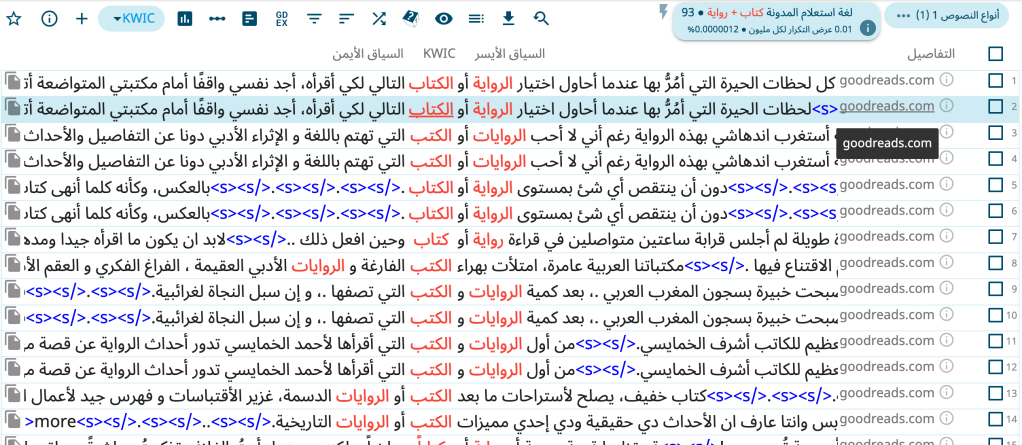Expand document icon on row 7

click(x=12, y=237)
